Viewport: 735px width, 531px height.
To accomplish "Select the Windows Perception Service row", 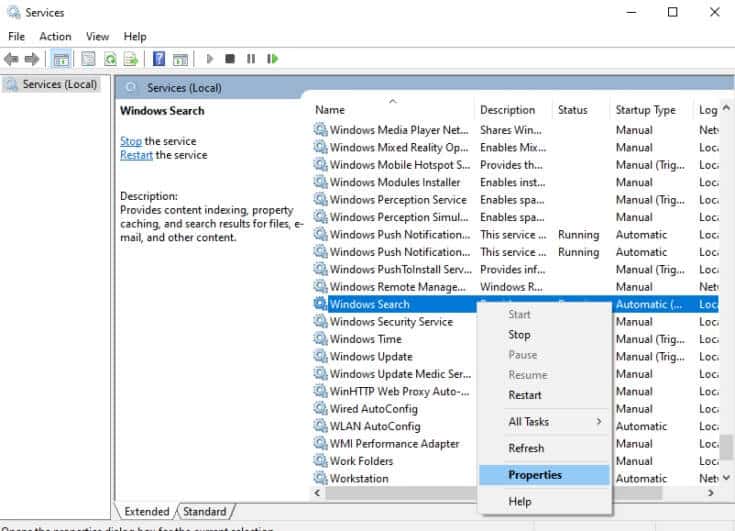I will click(515, 200).
